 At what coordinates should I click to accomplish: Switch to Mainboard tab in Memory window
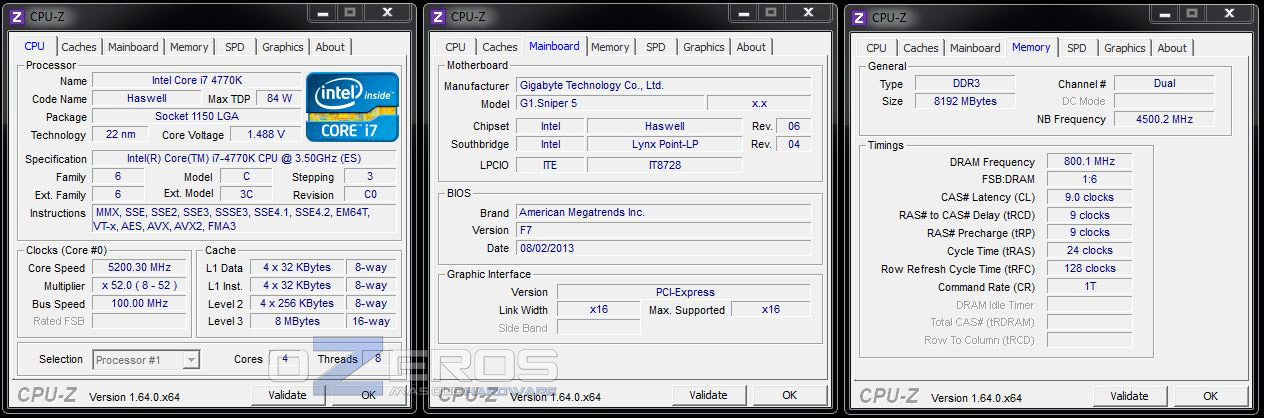pyautogui.click(x=975, y=48)
